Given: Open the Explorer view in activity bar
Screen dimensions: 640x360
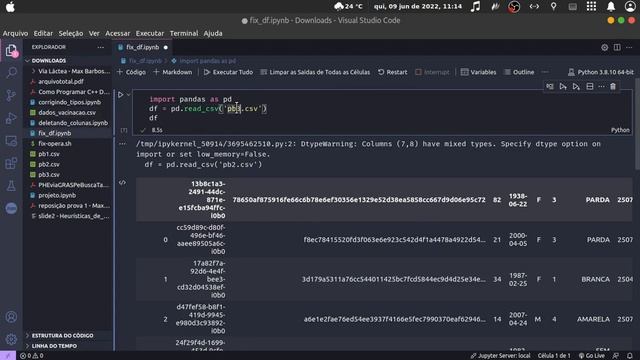Looking at the screenshot, I should (11, 51).
